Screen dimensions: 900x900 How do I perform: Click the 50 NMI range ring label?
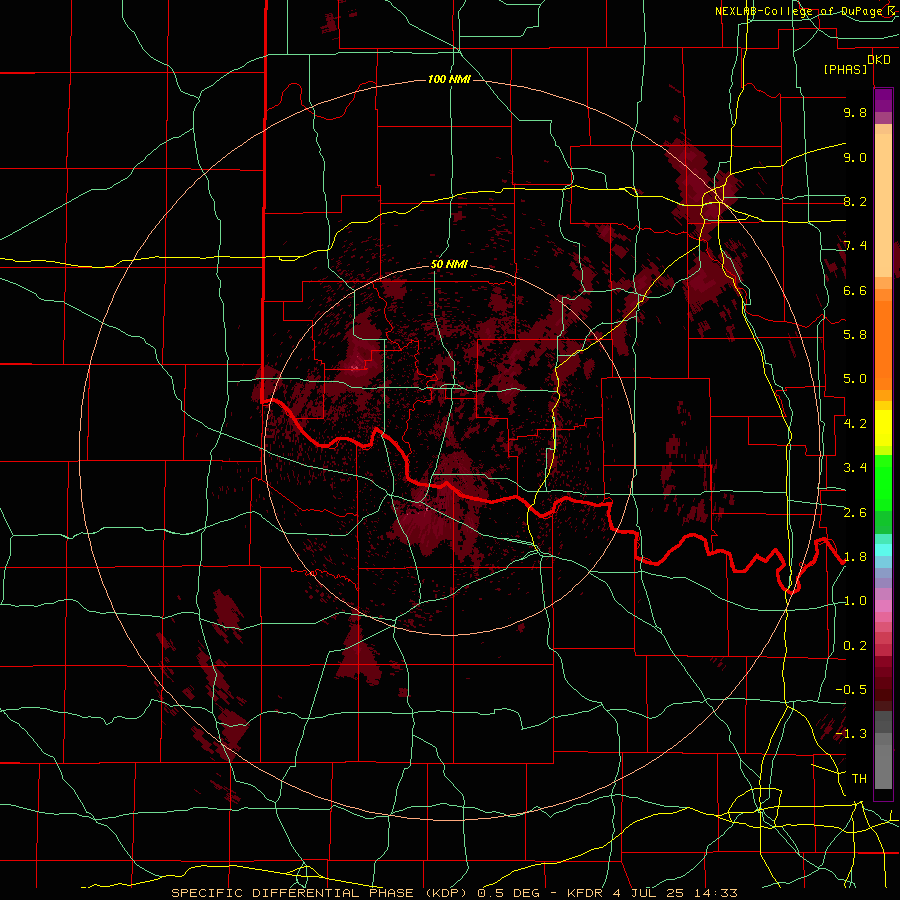pyautogui.click(x=449, y=265)
